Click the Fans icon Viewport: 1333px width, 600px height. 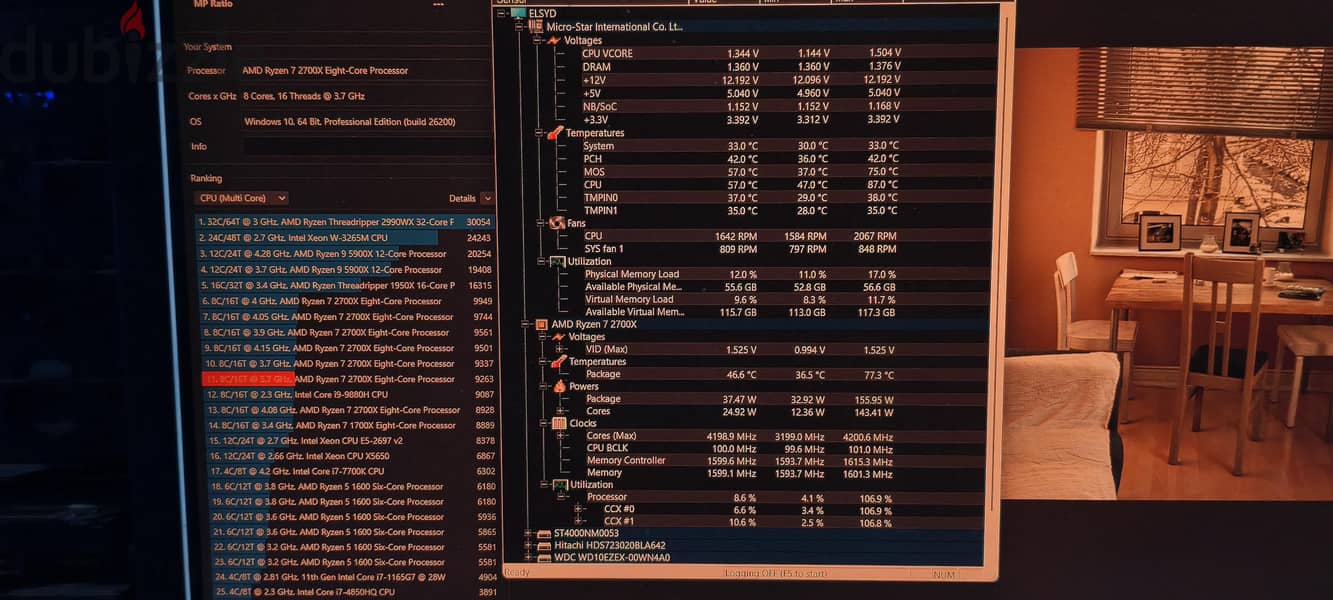pyautogui.click(x=557, y=223)
